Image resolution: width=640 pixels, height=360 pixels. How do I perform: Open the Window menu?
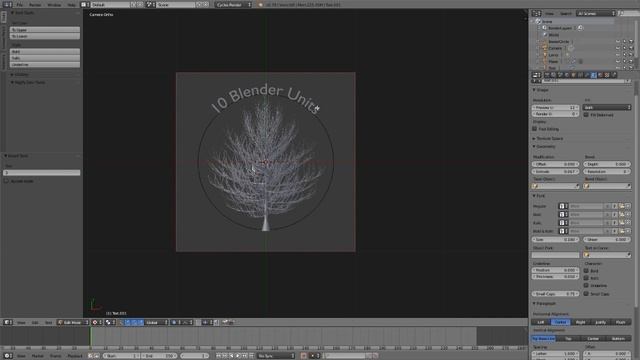(x=54, y=4)
